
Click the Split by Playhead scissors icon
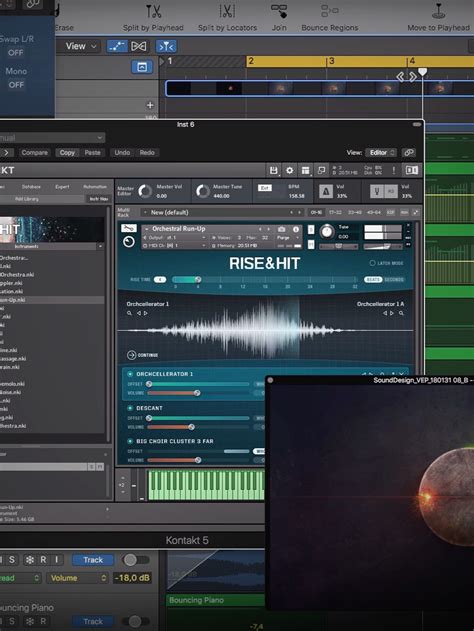coord(153,12)
